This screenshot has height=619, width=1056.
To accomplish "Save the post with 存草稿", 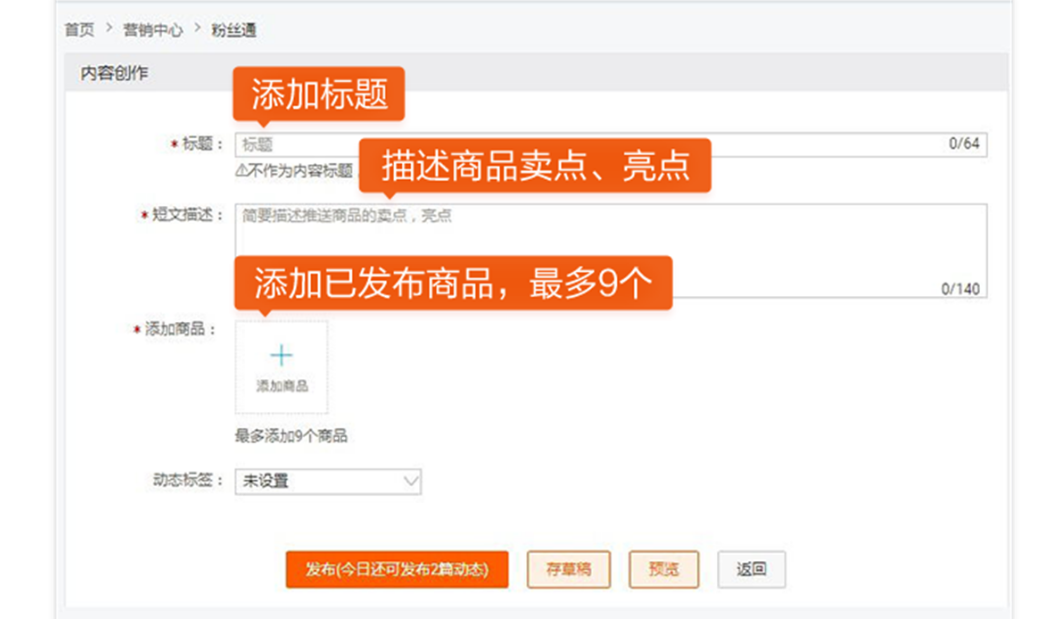I will tap(568, 570).
